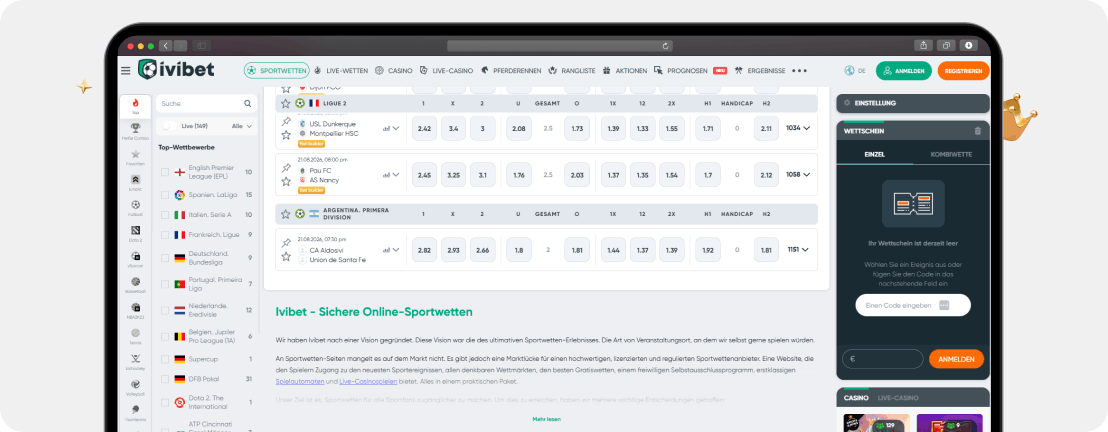Expand stats chevron for CA Aldosivi match
Screen dimensions: 1108x432
click(x=396, y=249)
